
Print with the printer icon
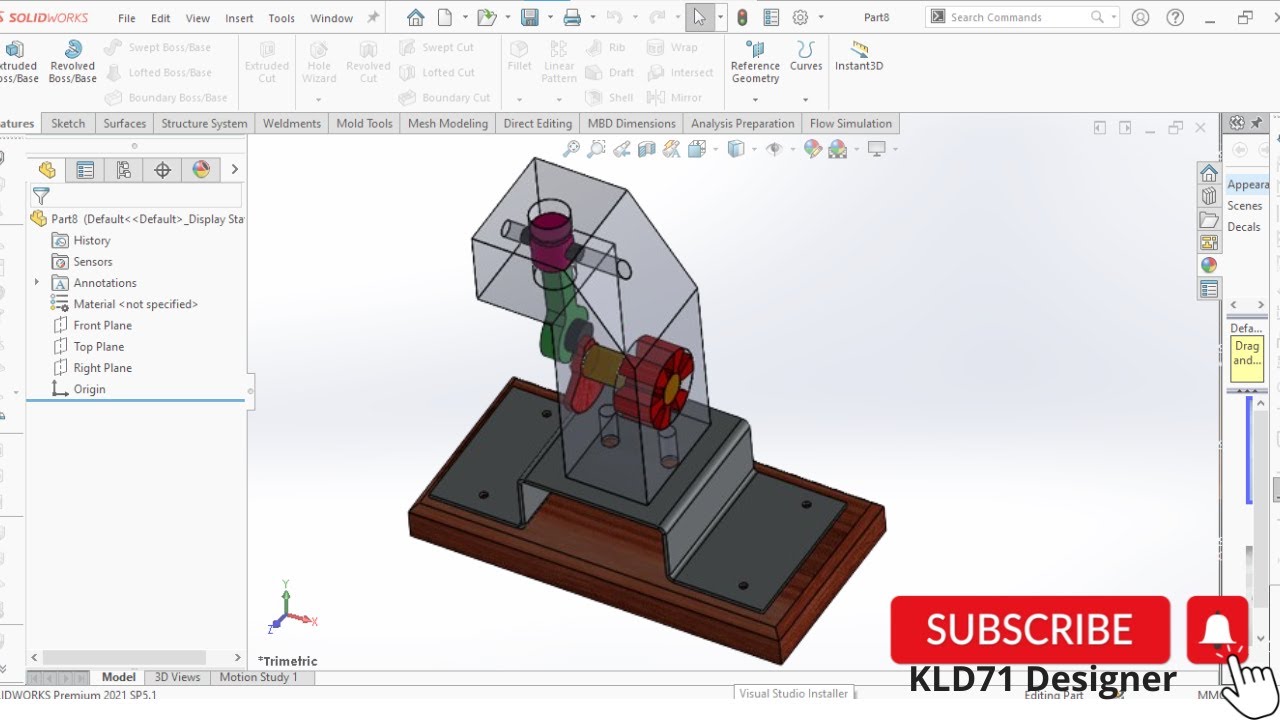pyautogui.click(x=572, y=17)
